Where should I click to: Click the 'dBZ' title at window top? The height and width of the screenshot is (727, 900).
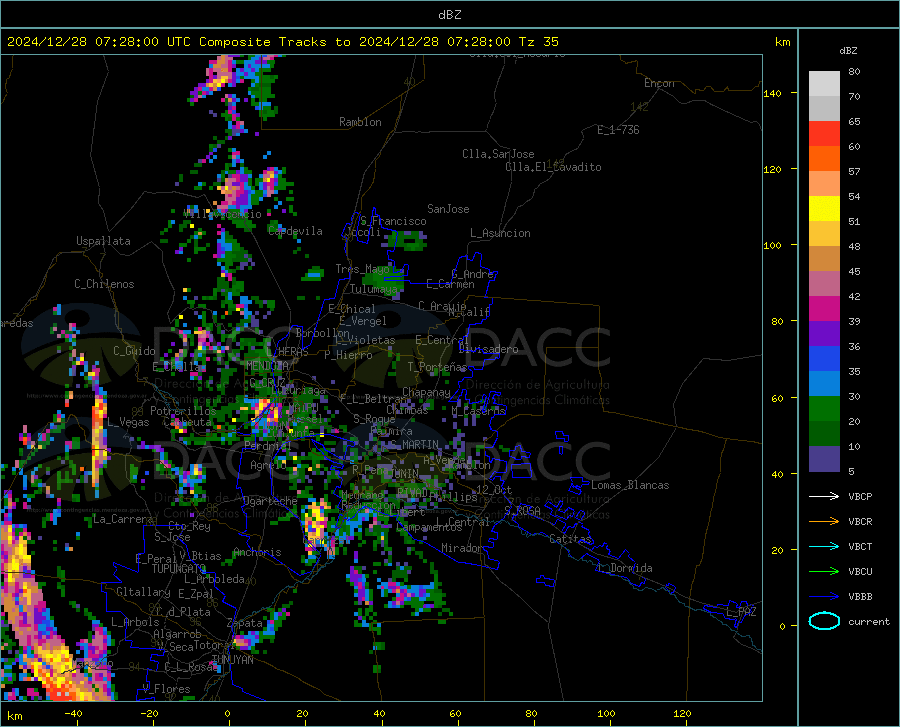click(x=449, y=15)
